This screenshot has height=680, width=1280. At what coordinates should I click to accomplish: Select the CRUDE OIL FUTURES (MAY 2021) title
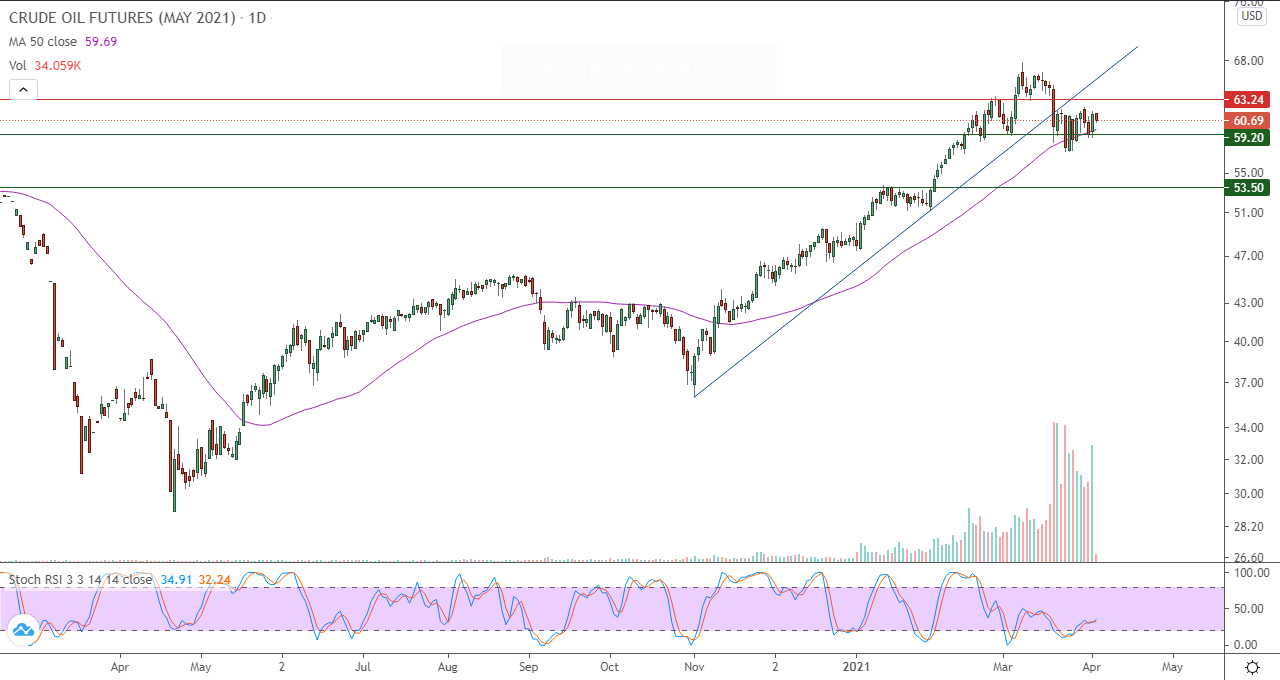coord(124,17)
